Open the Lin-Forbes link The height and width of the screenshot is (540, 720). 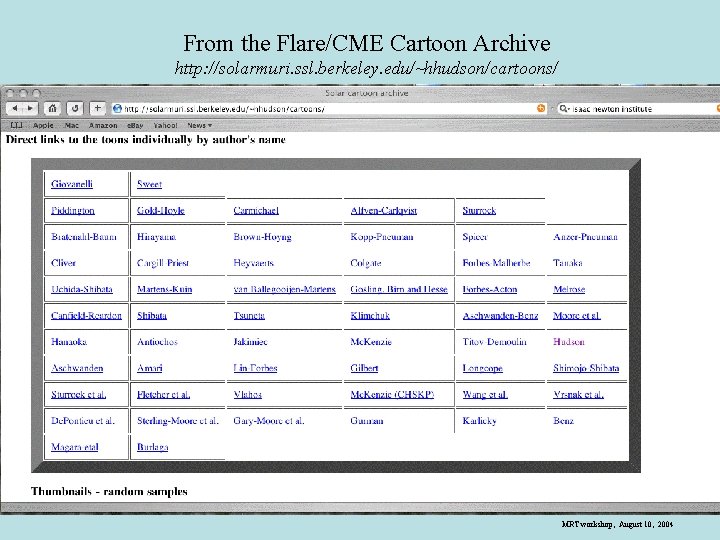pyautogui.click(x=255, y=368)
